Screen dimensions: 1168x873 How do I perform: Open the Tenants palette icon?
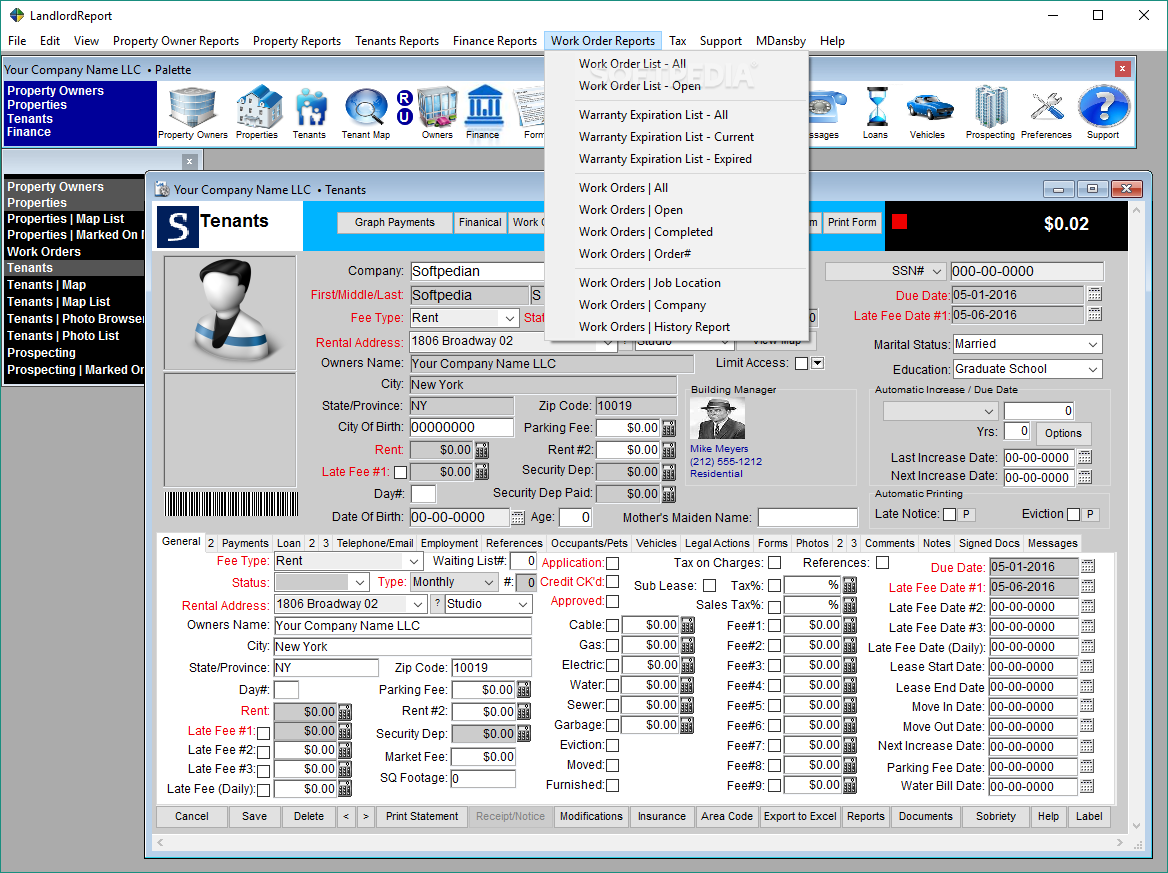[309, 112]
